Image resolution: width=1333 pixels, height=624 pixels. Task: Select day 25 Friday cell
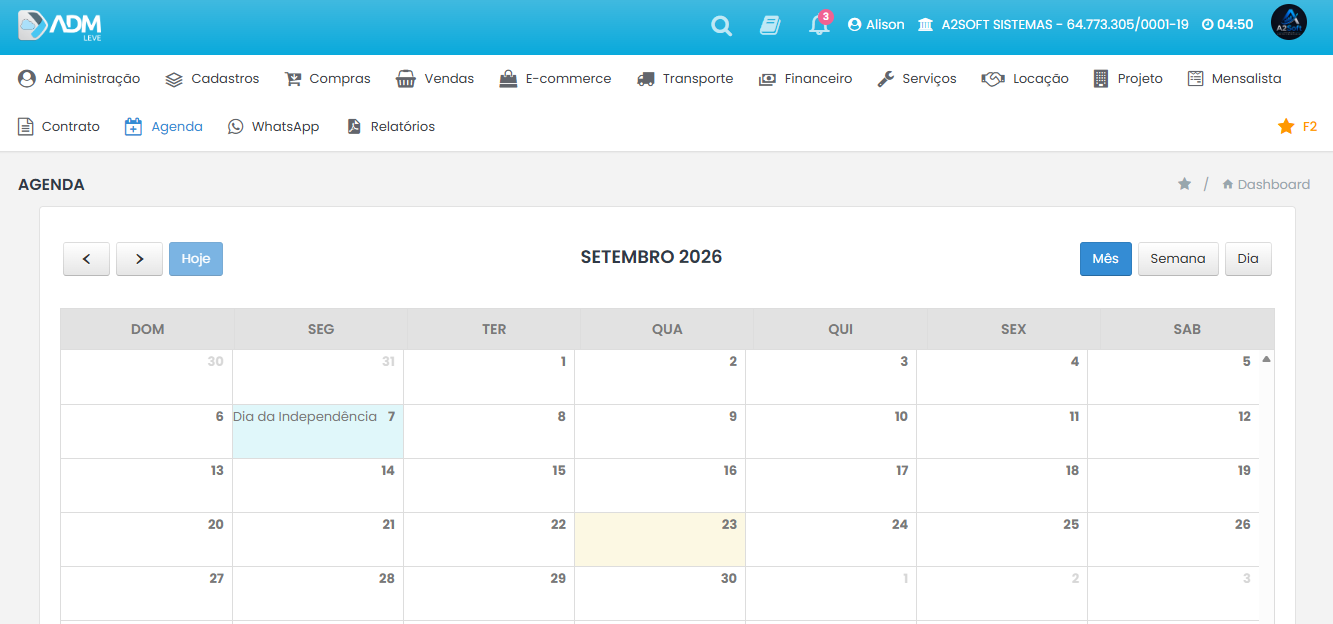point(1002,540)
